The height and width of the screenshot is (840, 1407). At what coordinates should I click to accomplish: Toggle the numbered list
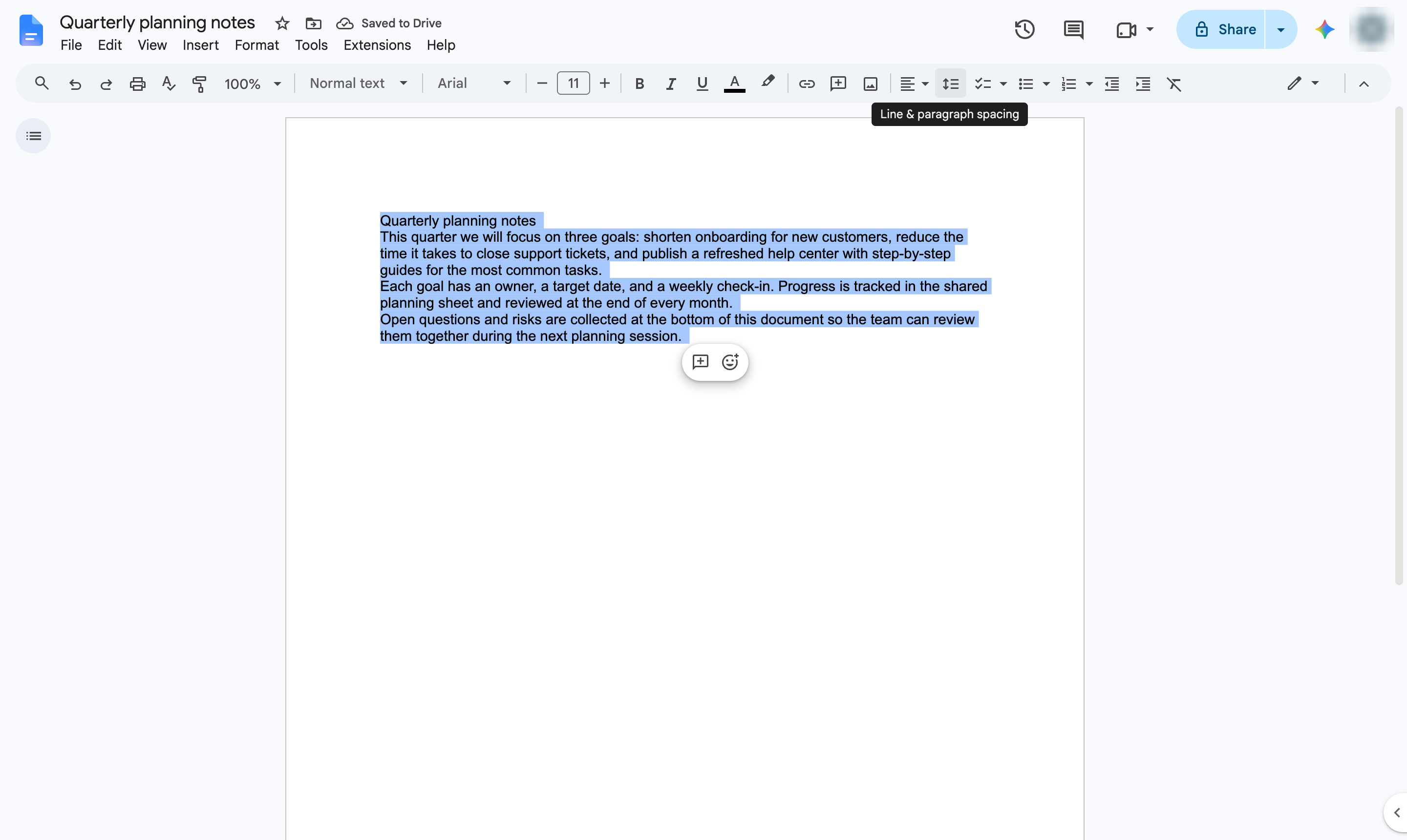click(1069, 84)
